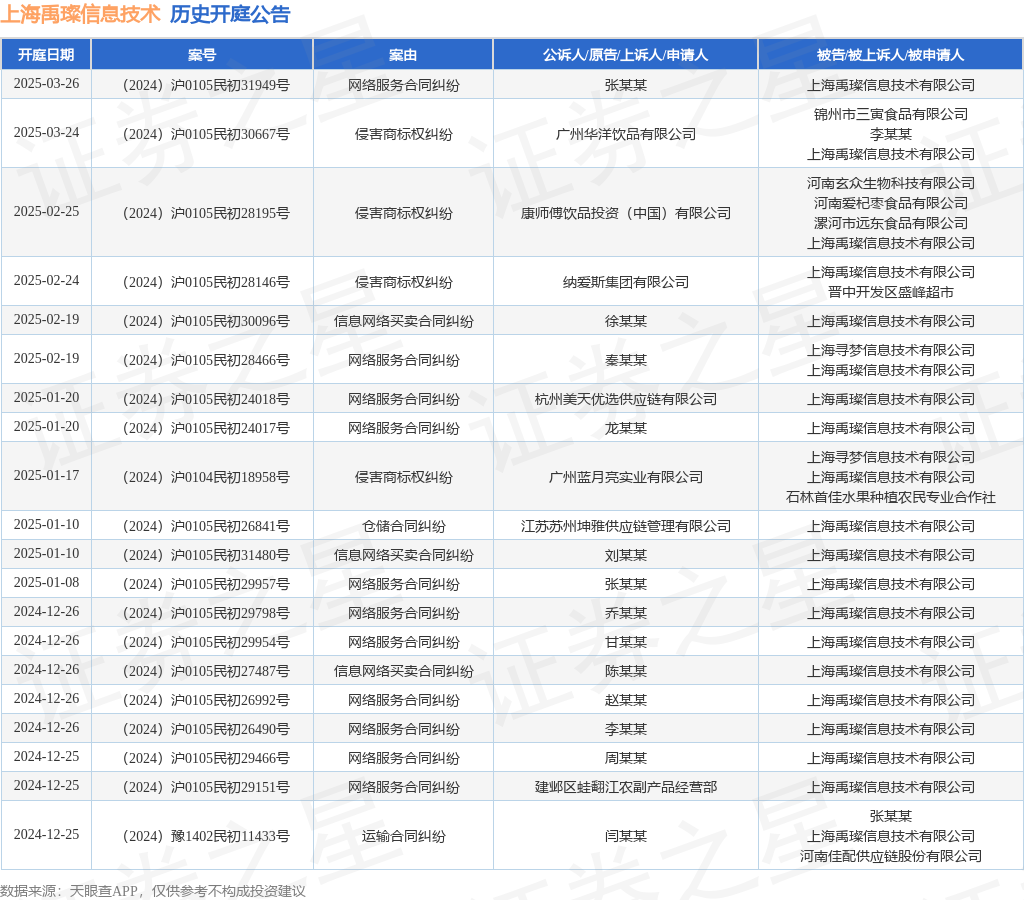
Task: Click plaintiff 杭州美天优选供应链有限公司
Action: 626,399
